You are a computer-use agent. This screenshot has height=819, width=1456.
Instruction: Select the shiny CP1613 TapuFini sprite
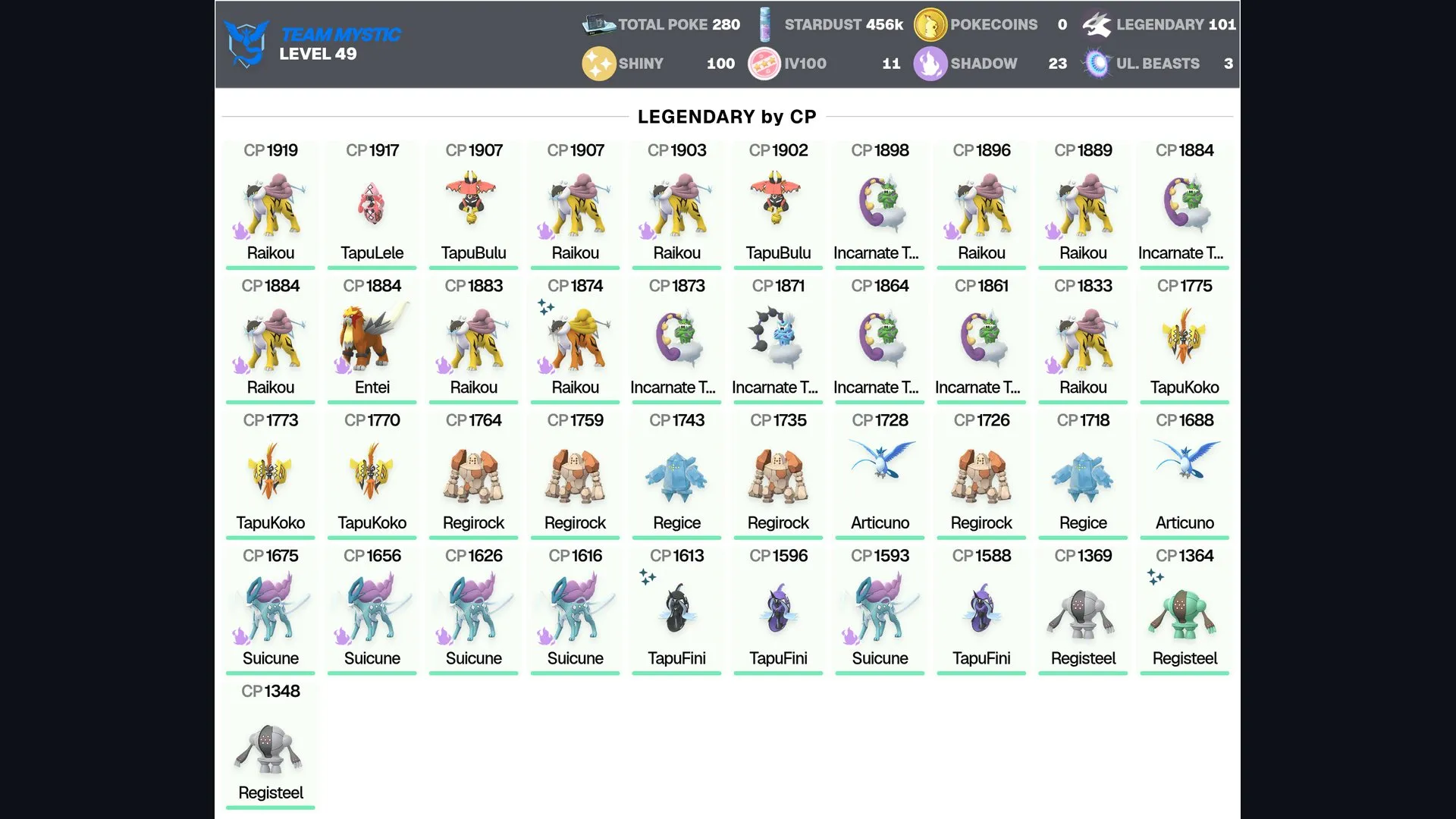click(676, 608)
